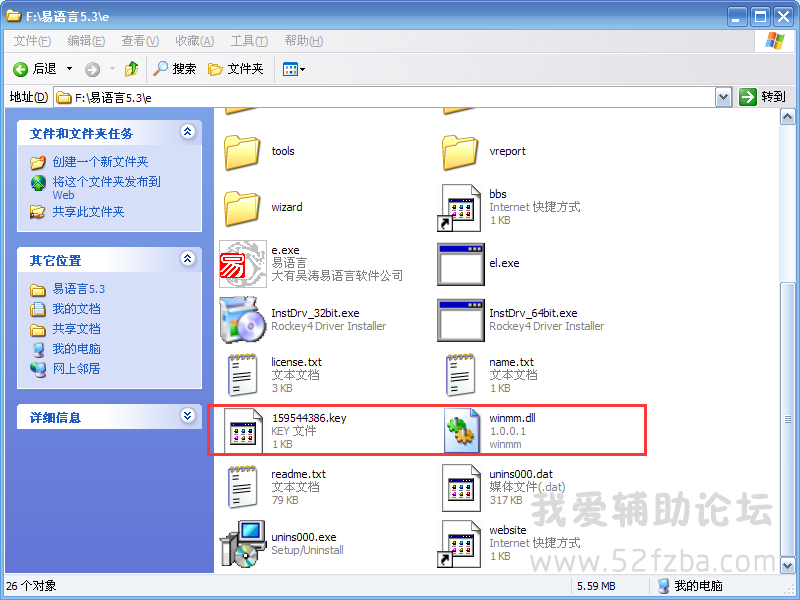
Task: Open the 收藏(A) menu
Action: point(194,41)
